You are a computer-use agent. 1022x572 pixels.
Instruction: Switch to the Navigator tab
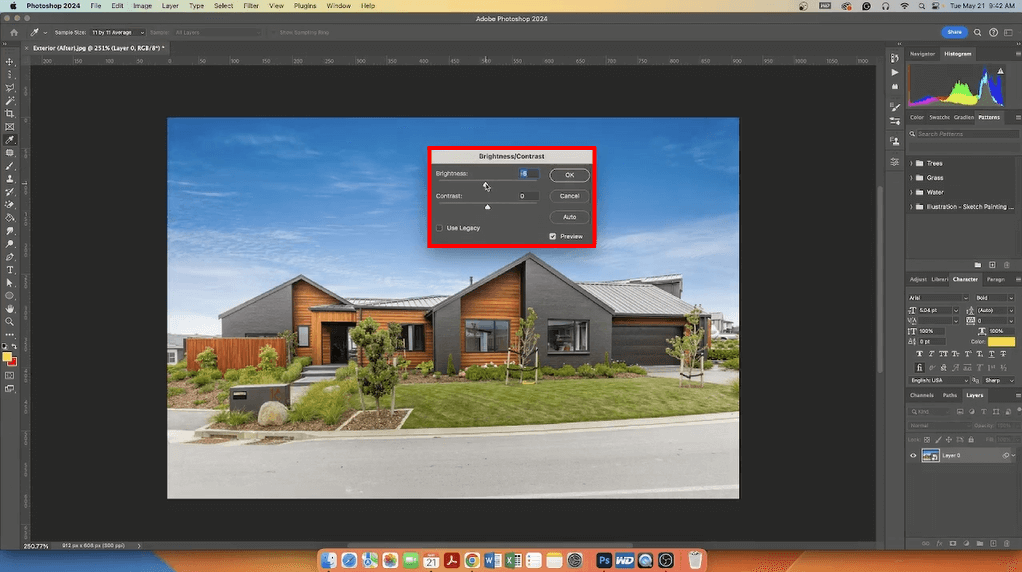922,54
